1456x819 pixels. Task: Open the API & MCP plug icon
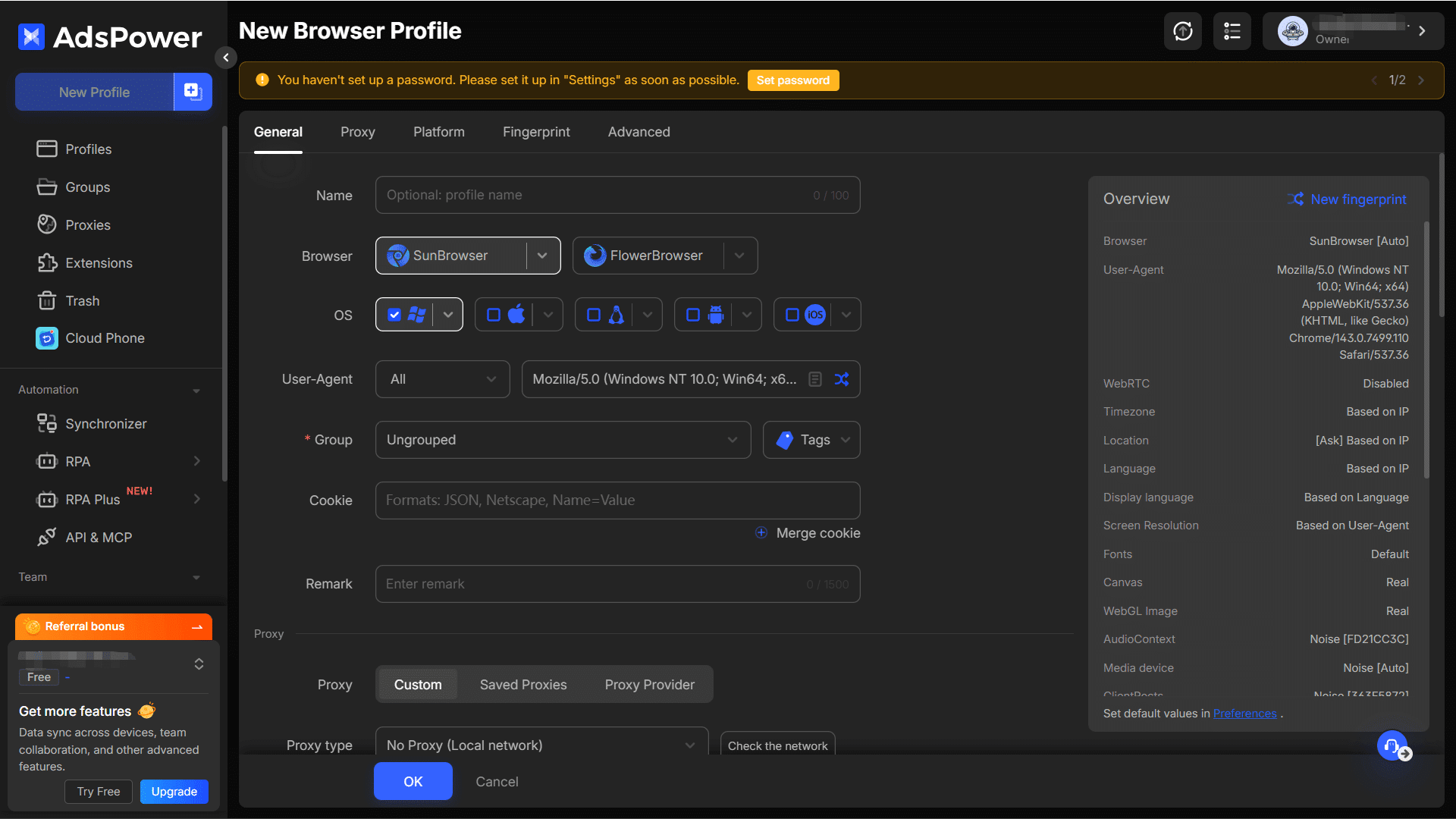pyautogui.click(x=47, y=537)
